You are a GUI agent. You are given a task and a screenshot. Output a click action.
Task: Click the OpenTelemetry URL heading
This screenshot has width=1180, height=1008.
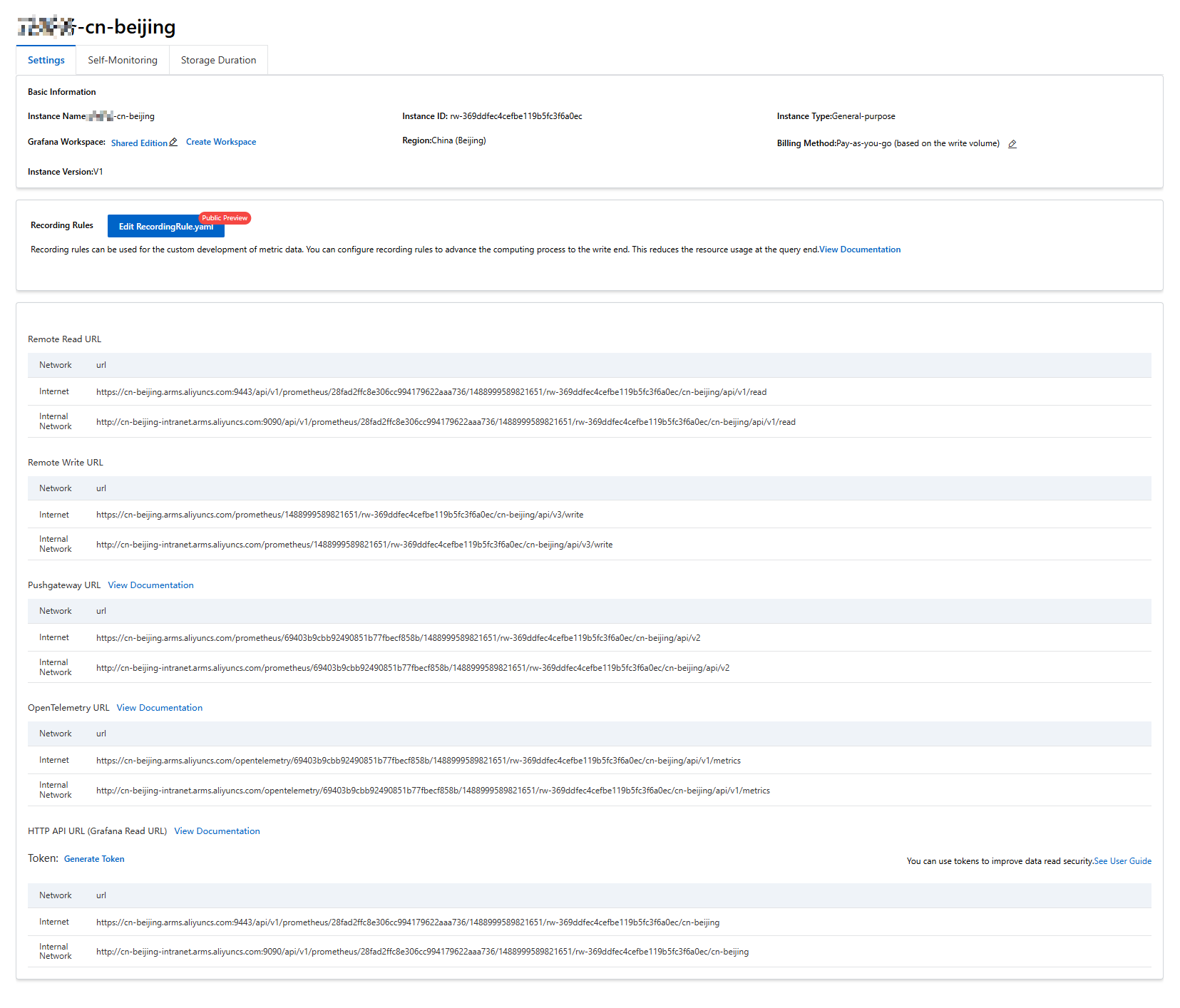(x=68, y=708)
